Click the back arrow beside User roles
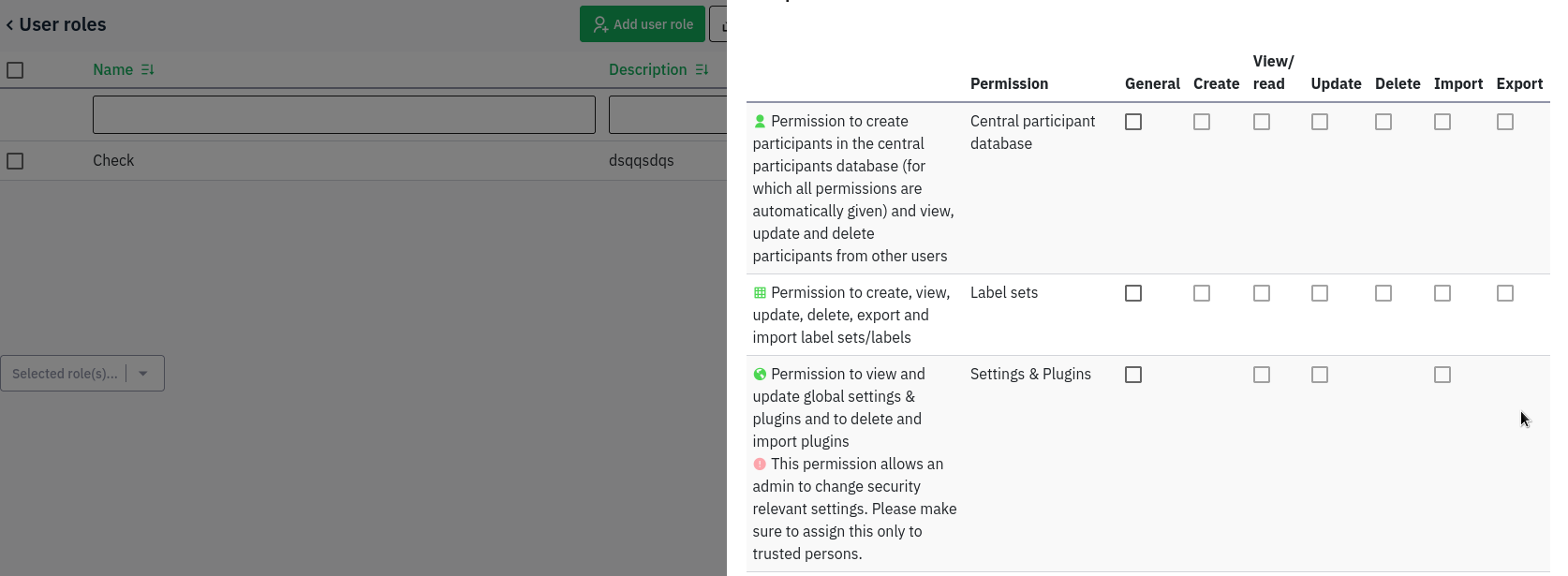Screen dimensions: 1568x576 (9, 25)
